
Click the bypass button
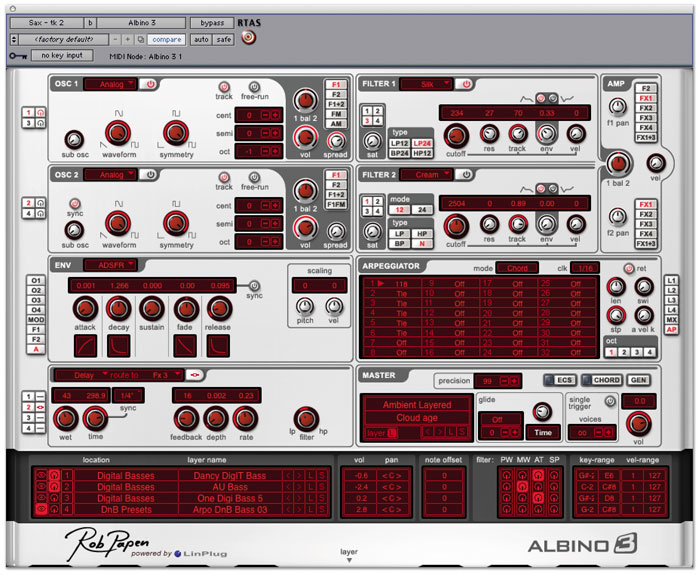tap(212, 23)
